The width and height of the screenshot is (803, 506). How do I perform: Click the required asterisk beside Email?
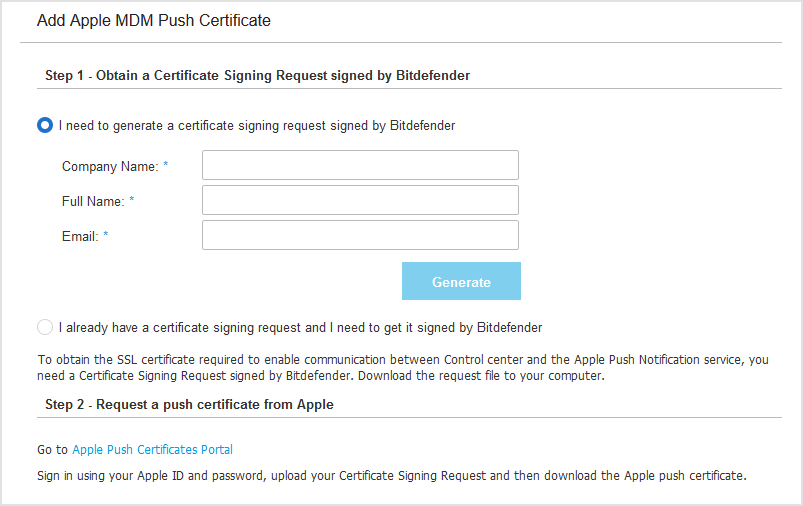(106, 236)
